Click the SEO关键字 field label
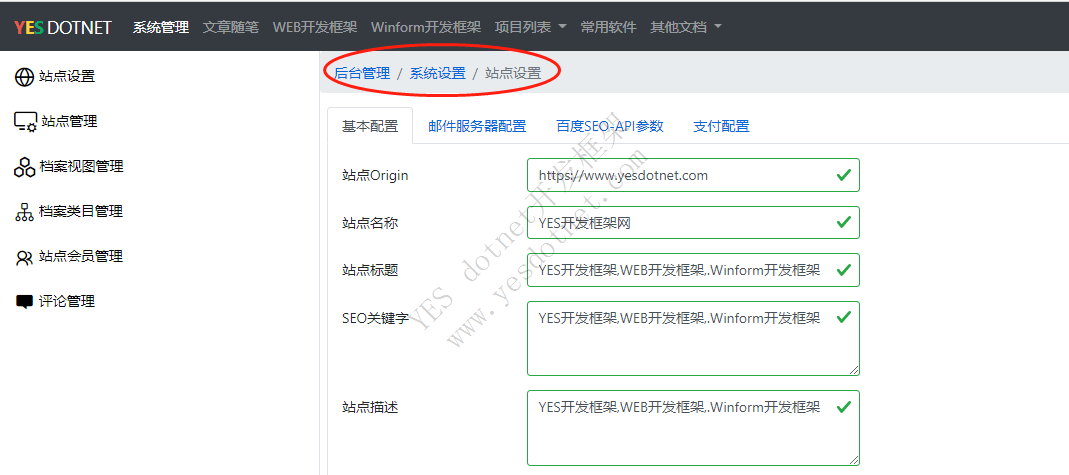1069x475 pixels. (x=375, y=318)
